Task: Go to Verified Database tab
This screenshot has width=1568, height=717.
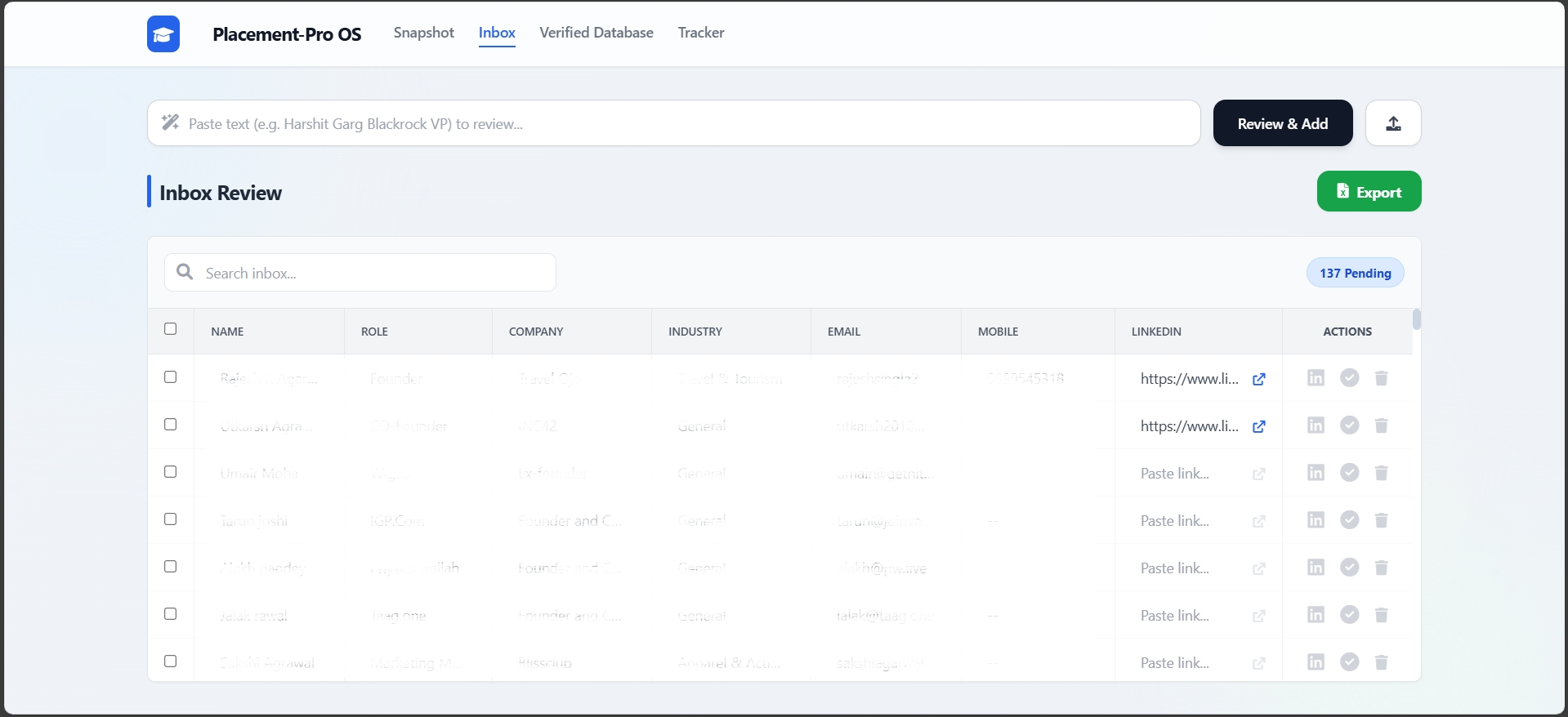Action: point(596,33)
